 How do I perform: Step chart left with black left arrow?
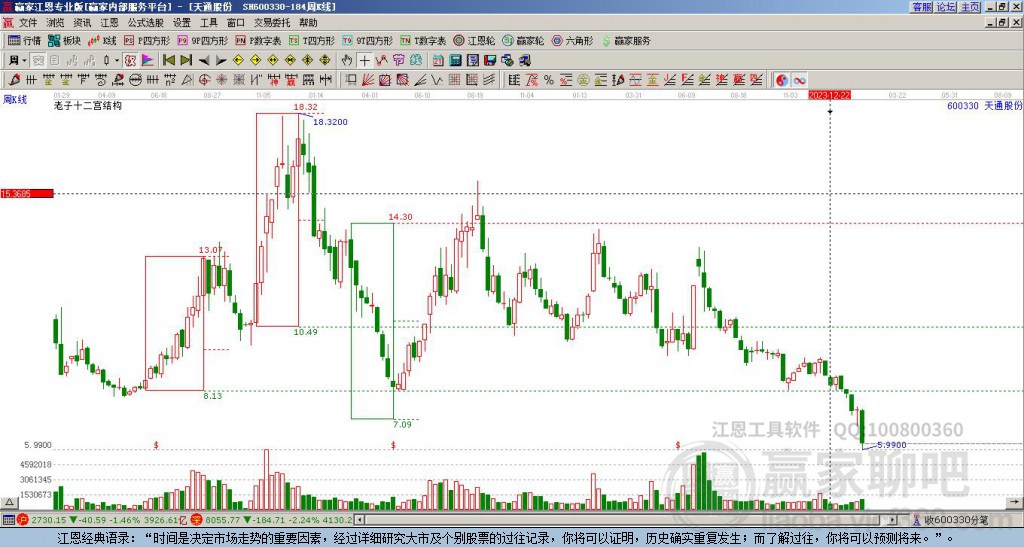coord(204,61)
